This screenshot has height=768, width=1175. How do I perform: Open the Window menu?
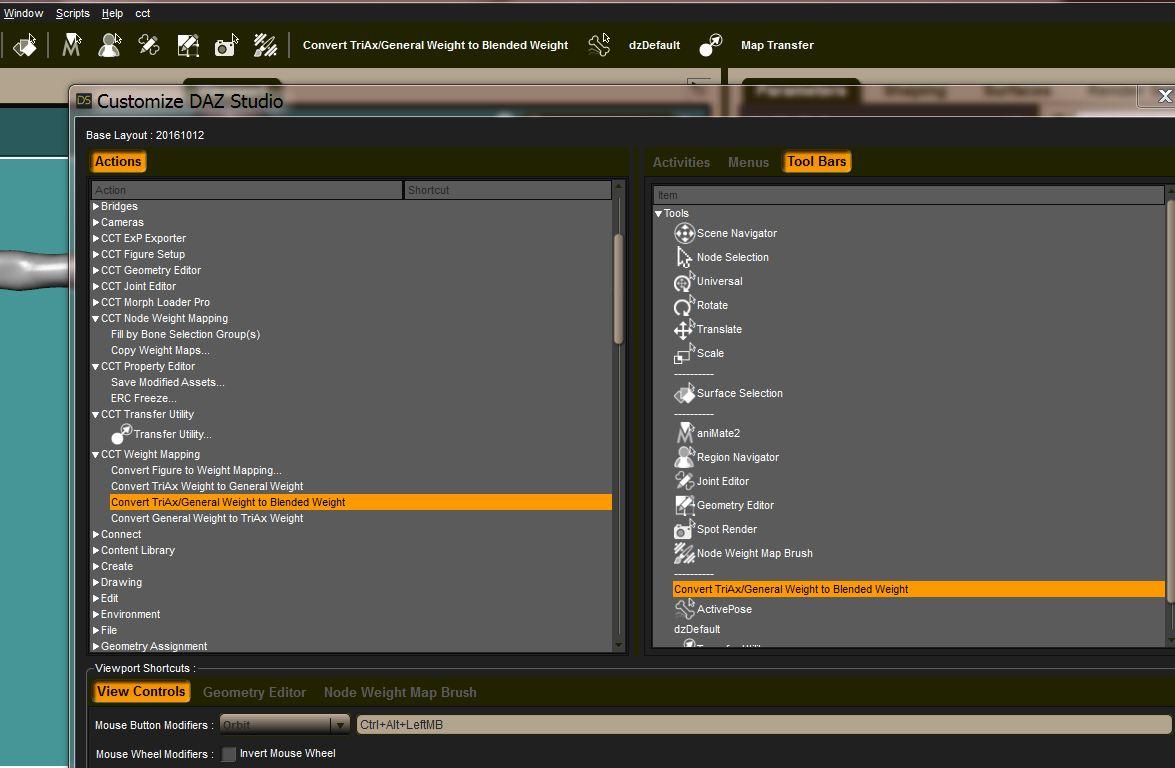coord(23,13)
